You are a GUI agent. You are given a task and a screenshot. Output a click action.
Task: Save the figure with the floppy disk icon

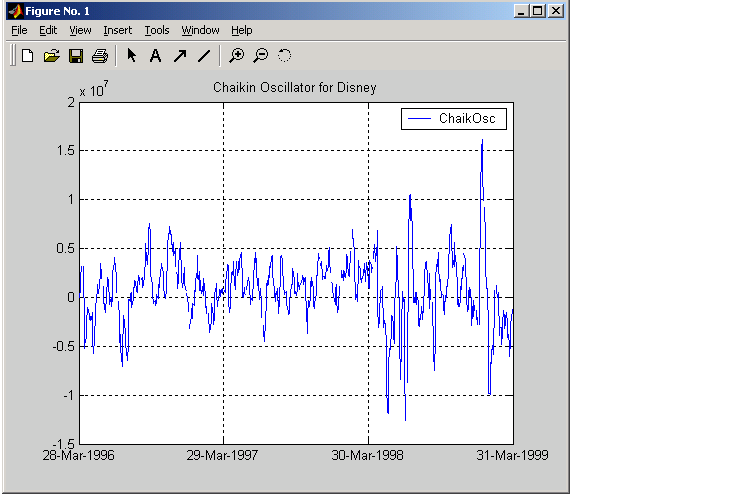(x=76, y=56)
